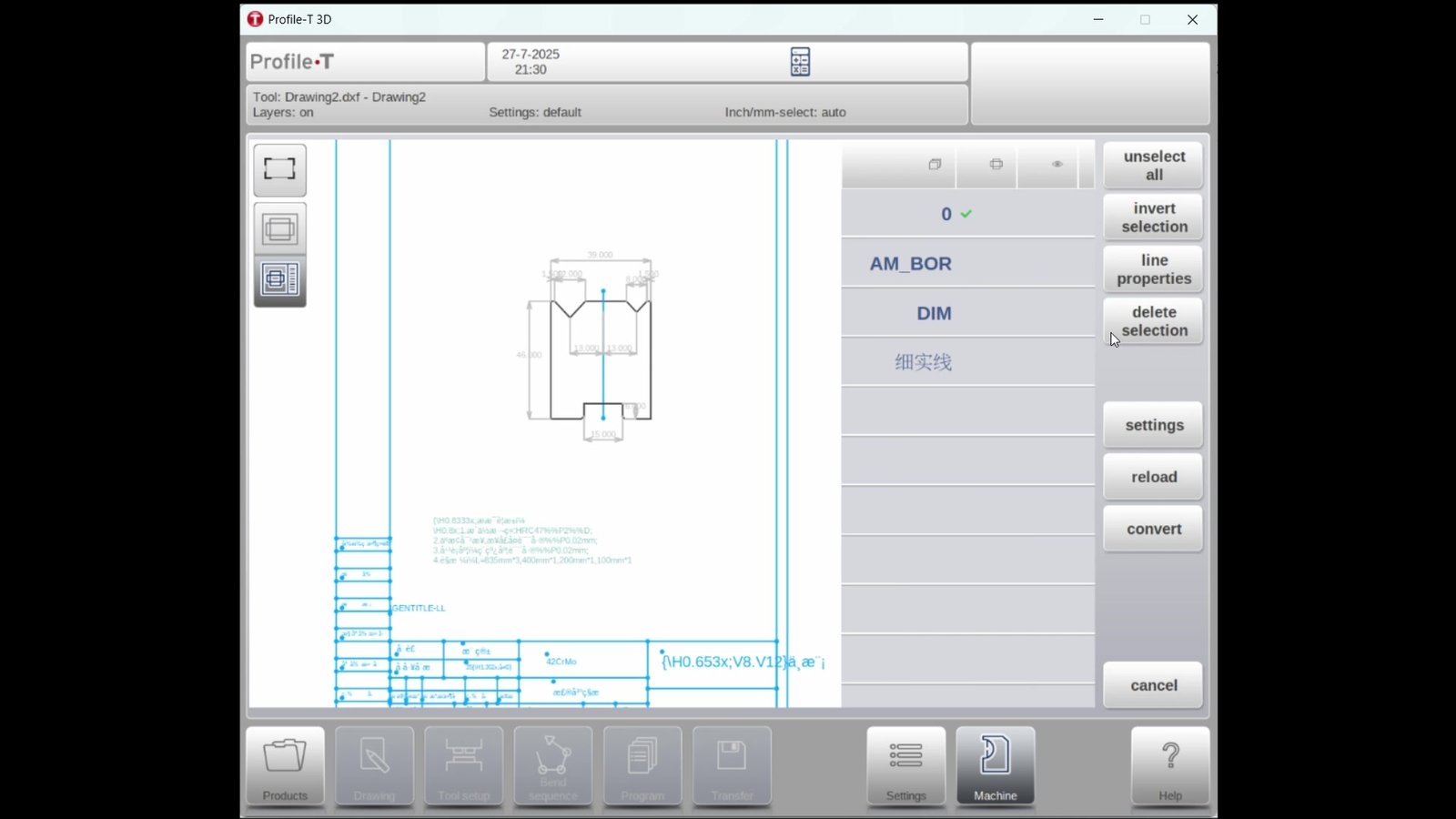Select the drawing view icon

pyautogui.click(x=279, y=227)
